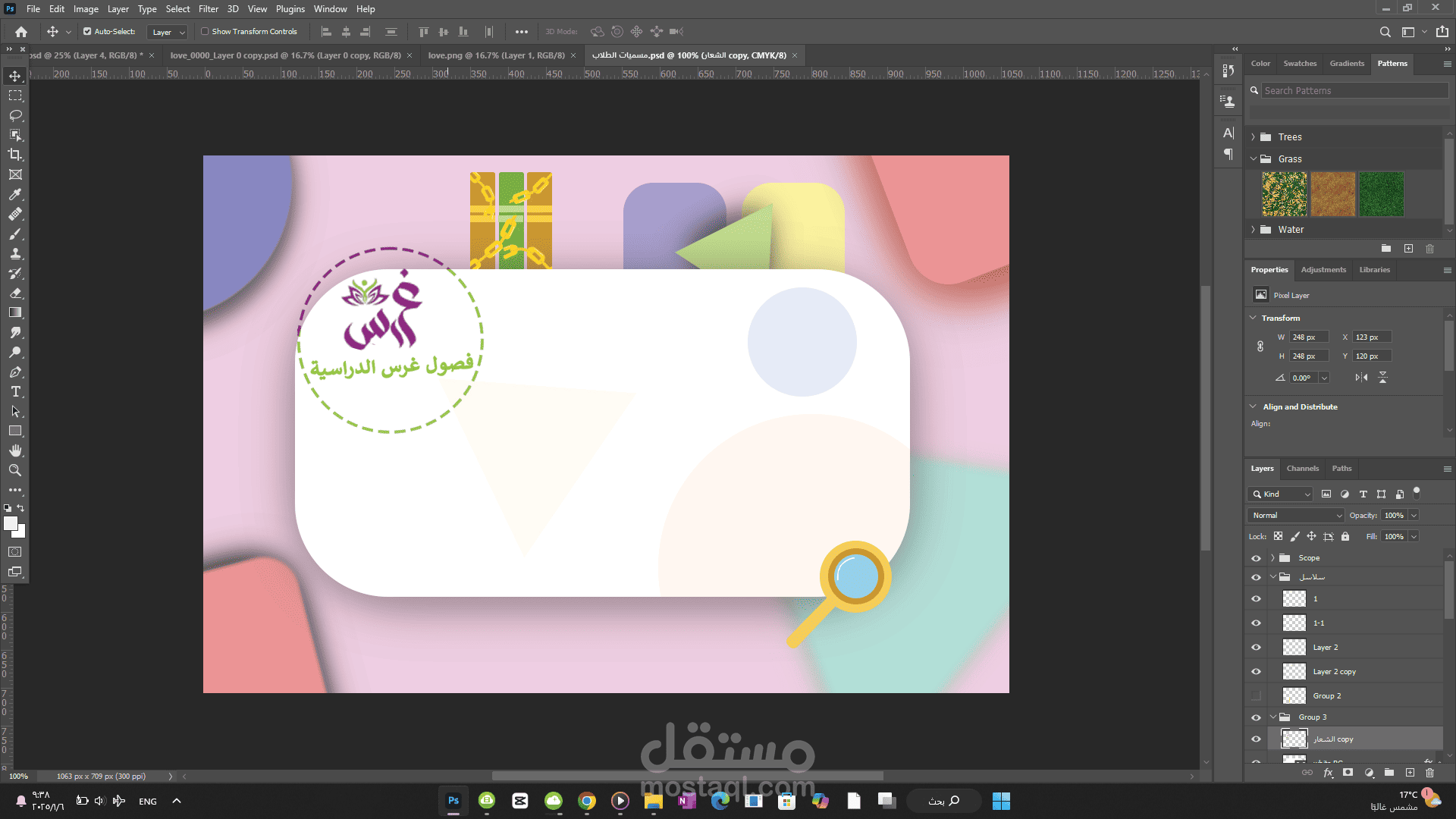Select the Zoom tool in toolbar
Viewport: 1456px width, 819px height.
tap(15, 470)
